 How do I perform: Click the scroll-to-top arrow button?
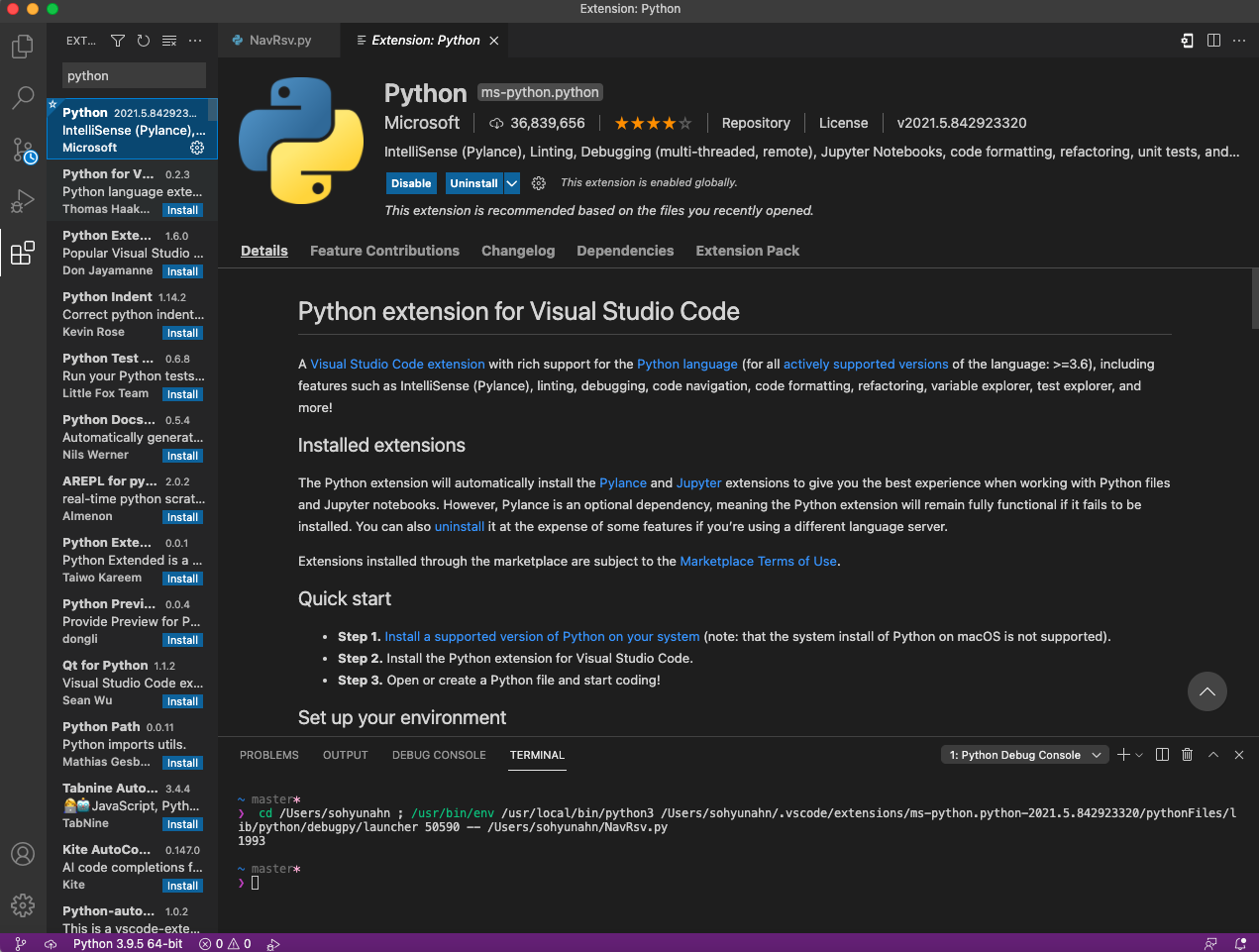[x=1207, y=691]
